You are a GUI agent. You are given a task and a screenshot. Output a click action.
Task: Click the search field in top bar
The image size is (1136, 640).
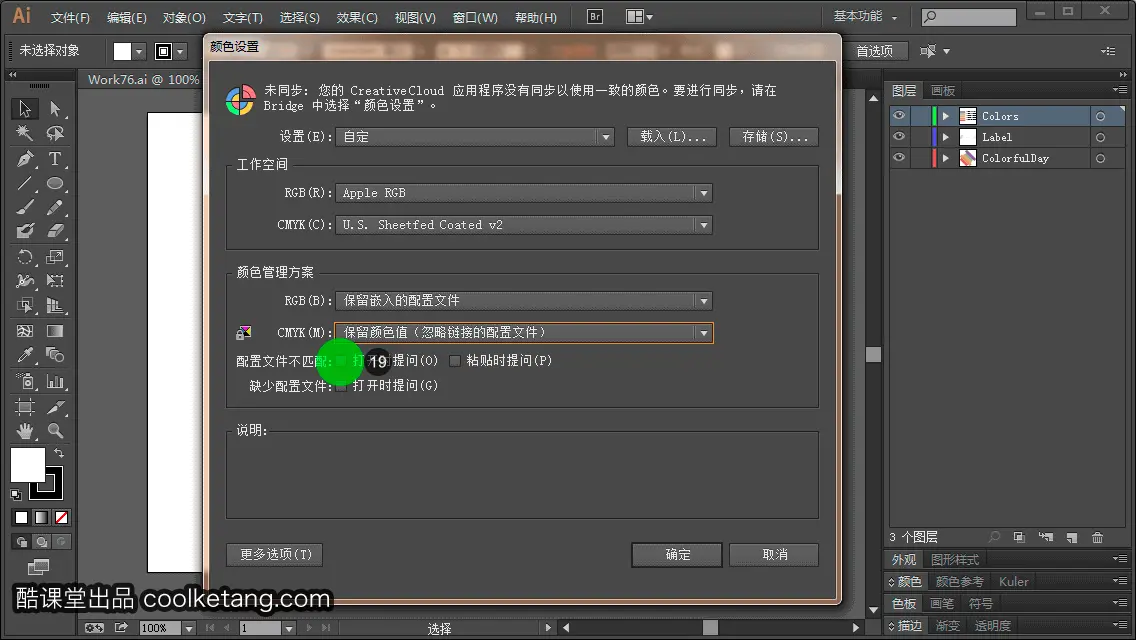(969, 16)
